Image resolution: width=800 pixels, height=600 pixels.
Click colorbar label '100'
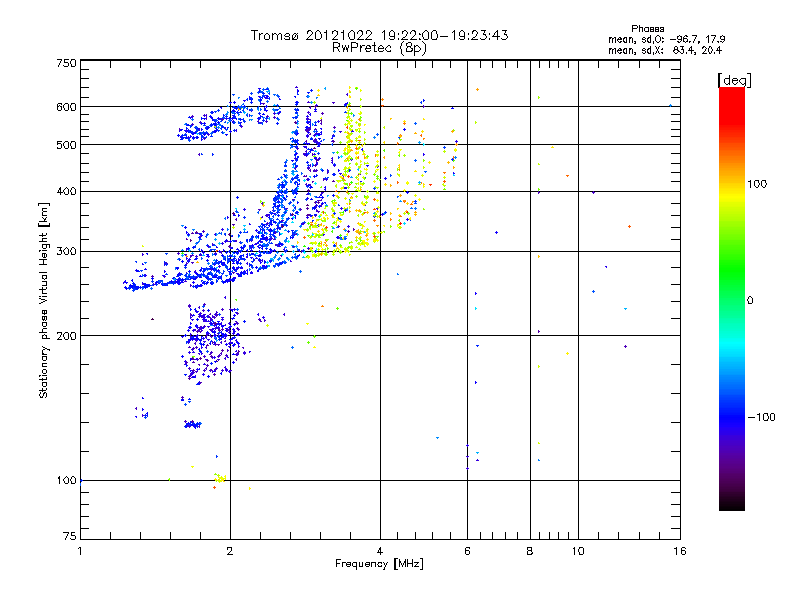tap(757, 184)
